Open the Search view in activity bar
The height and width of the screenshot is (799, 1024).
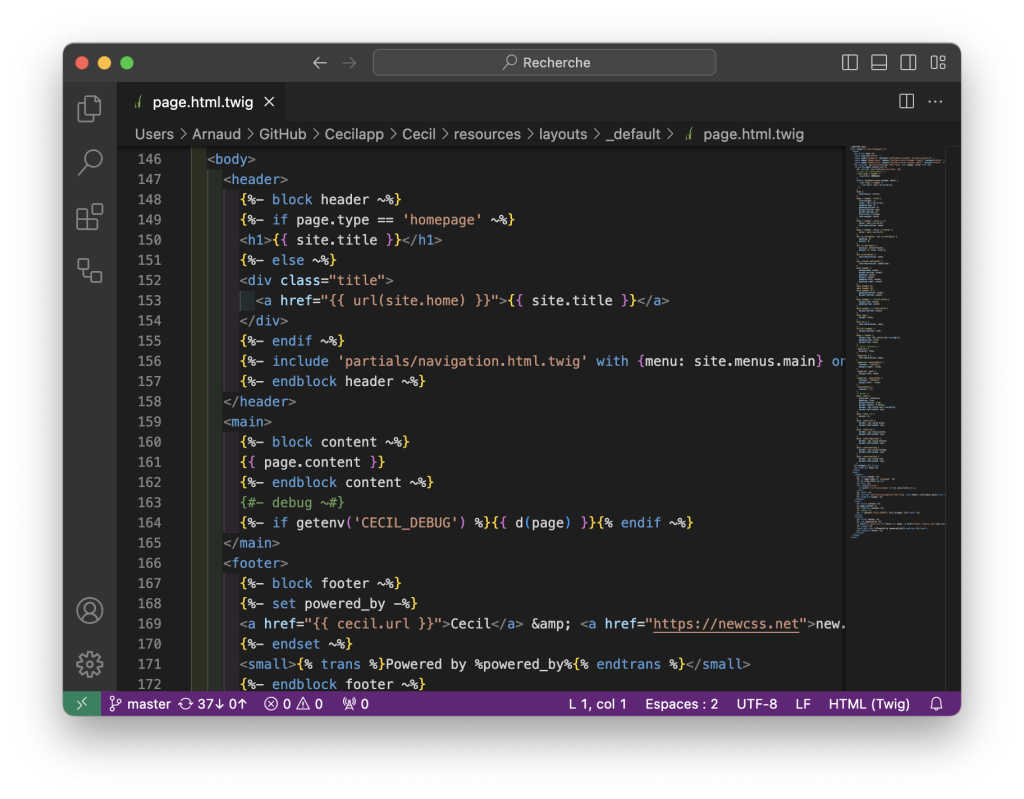[90, 162]
